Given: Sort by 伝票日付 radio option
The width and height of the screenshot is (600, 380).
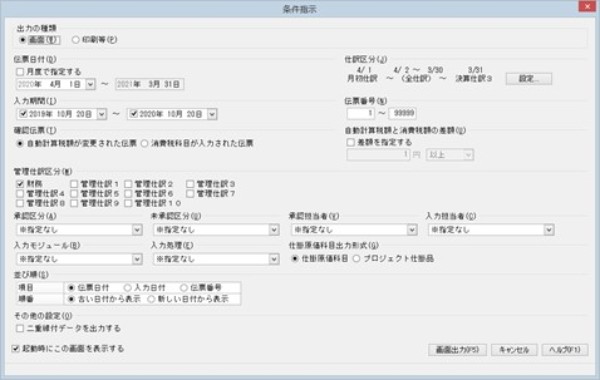Looking at the screenshot, I should coord(71,287).
